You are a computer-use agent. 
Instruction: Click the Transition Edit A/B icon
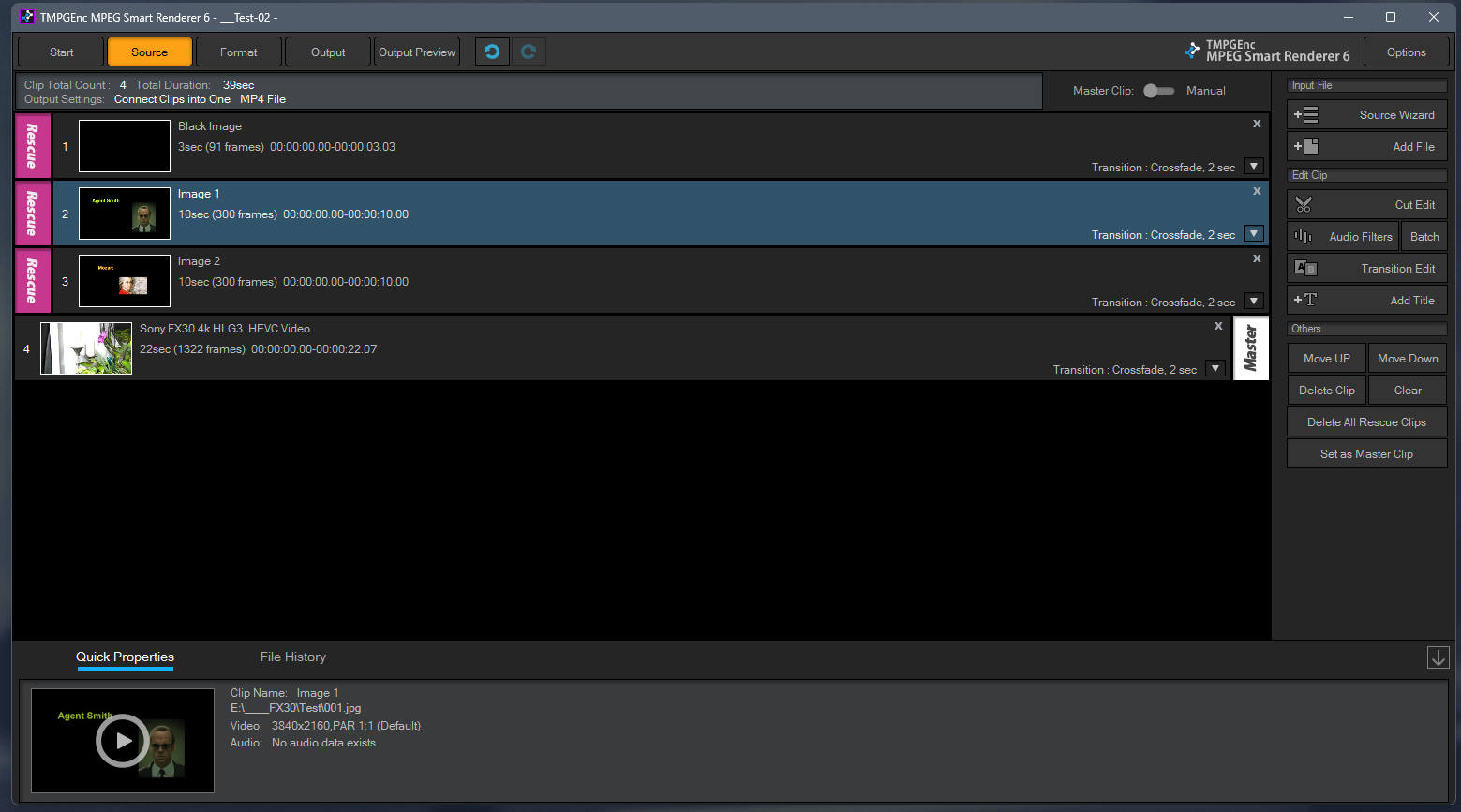coord(1305,268)
